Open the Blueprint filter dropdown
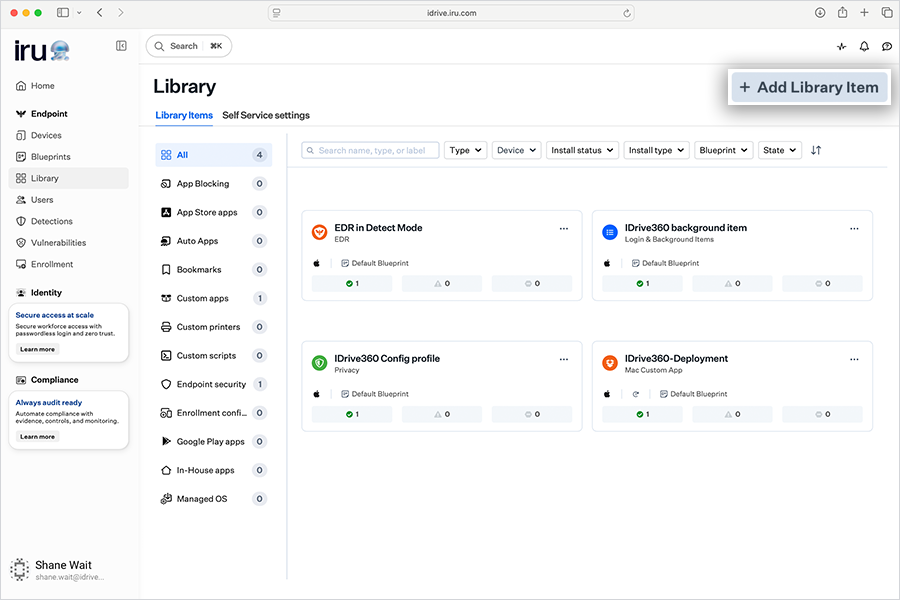The width and height of the screenshot is (900, 600). pyautogui.click(x=723, y=150)
